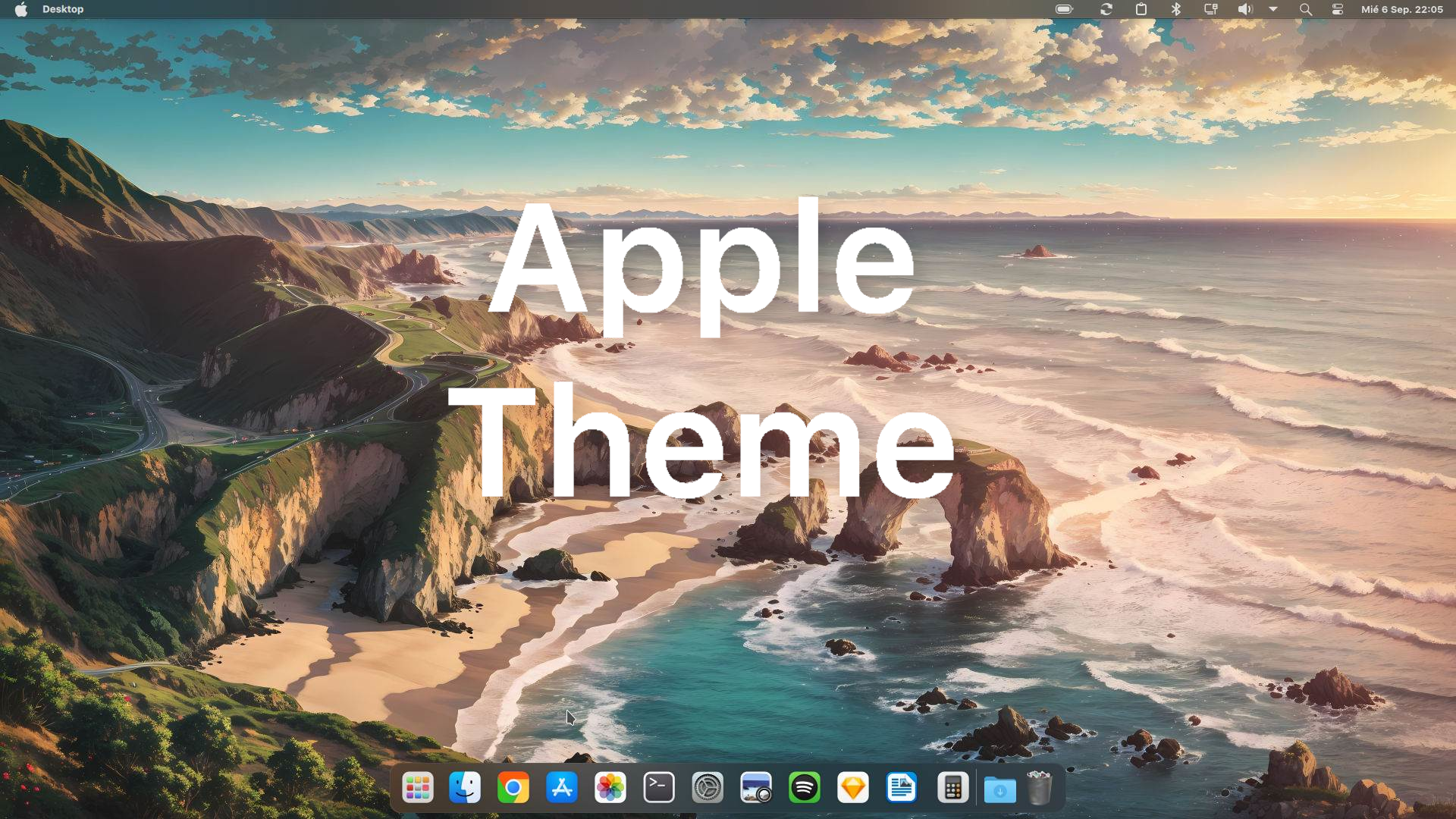The width and height of the screenshot is (1456, 819).
Task: Open the Apple logo menu
Action: (x=21, y=9)
